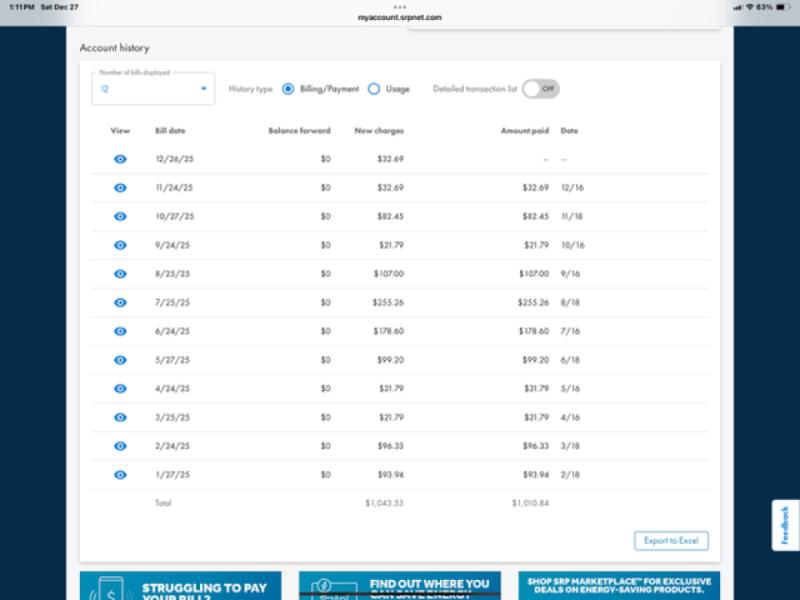Open the 7/25/25 bill view
Image resolution: width=800 pixels, height=600 pixels.
(x=121, y=302)
